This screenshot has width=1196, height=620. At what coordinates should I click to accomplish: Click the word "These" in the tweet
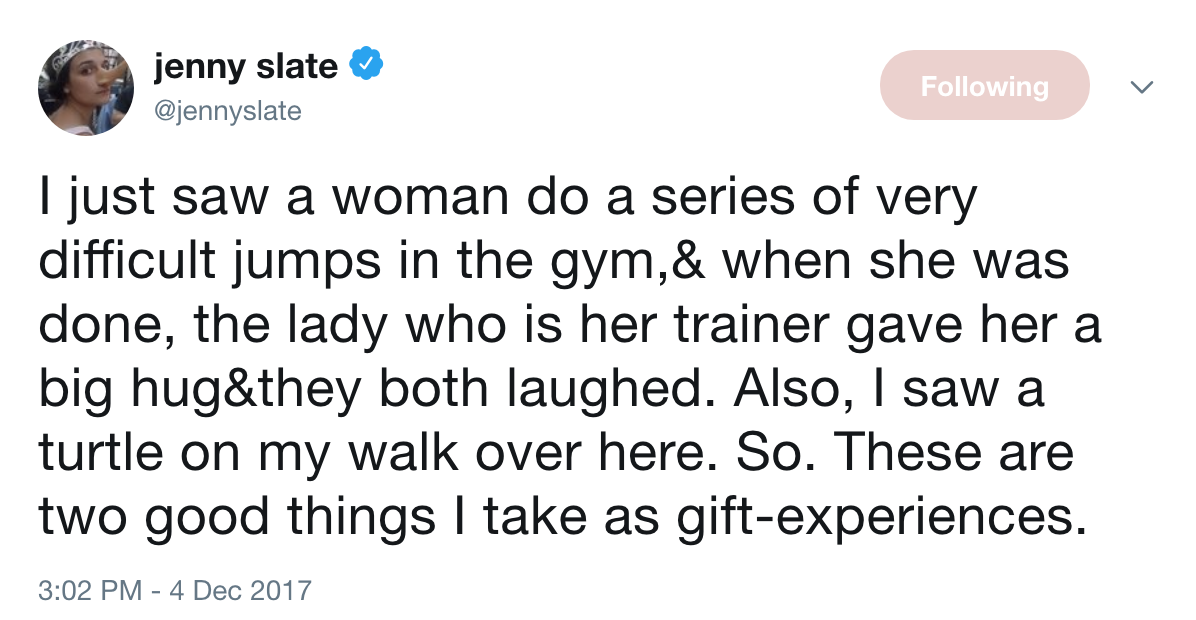[x=911, y=456]
